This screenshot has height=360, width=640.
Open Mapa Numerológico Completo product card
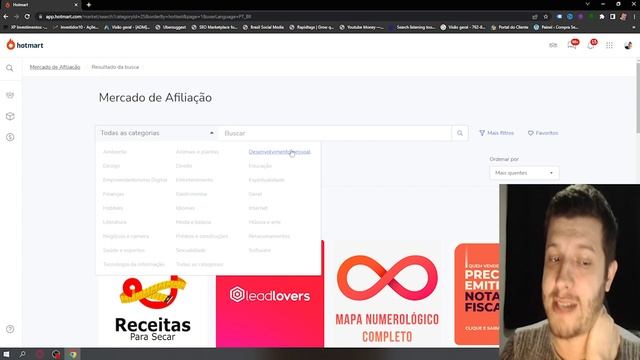pos(387,294)
